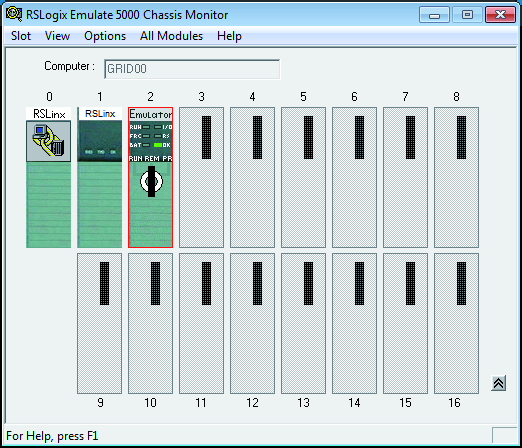This screenshot has width=522, height=448.
Task: Select the RSLinx module in slot 0
Action: pos(49,177)
